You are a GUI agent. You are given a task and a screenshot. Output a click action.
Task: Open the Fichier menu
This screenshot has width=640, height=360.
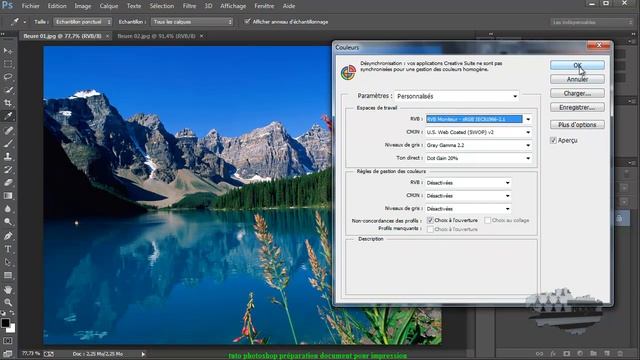click(31, 6)
